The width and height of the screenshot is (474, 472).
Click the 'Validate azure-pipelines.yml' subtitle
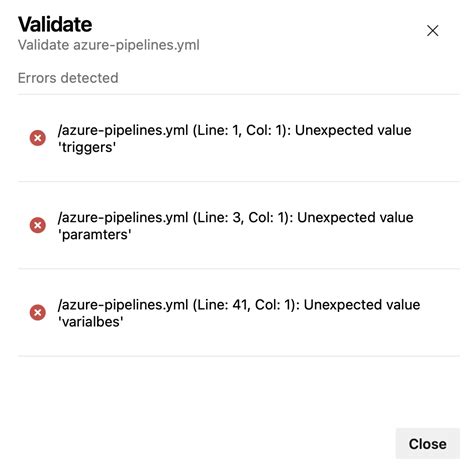point(109,45)
